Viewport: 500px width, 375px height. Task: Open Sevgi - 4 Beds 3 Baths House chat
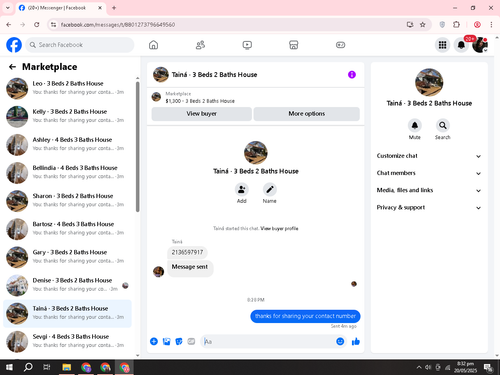[x=68, y=341]
